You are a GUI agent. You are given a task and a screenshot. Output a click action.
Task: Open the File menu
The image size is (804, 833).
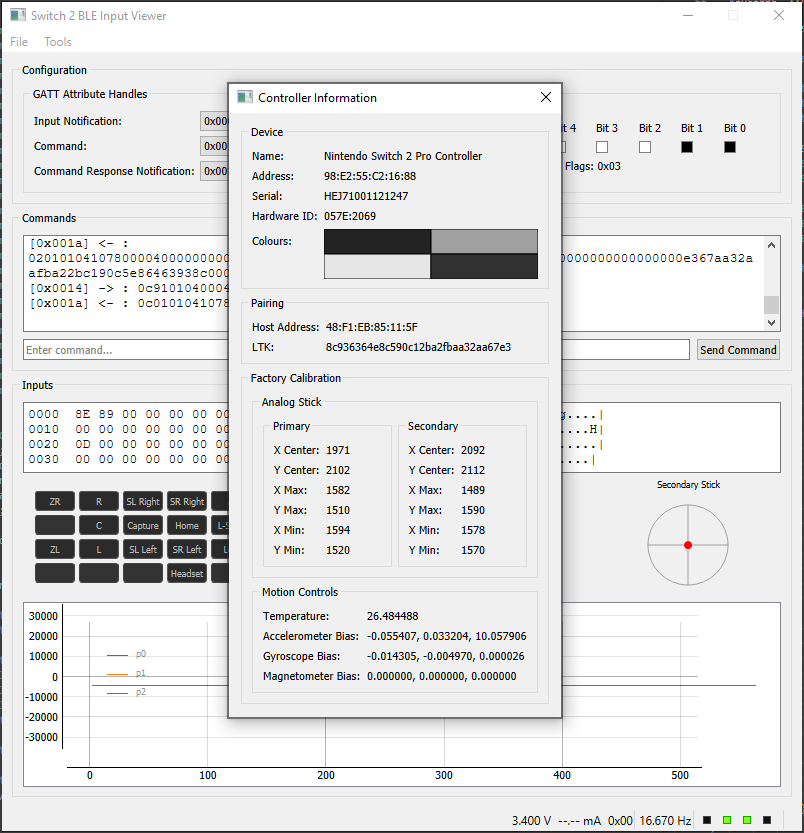coord(19,41)
